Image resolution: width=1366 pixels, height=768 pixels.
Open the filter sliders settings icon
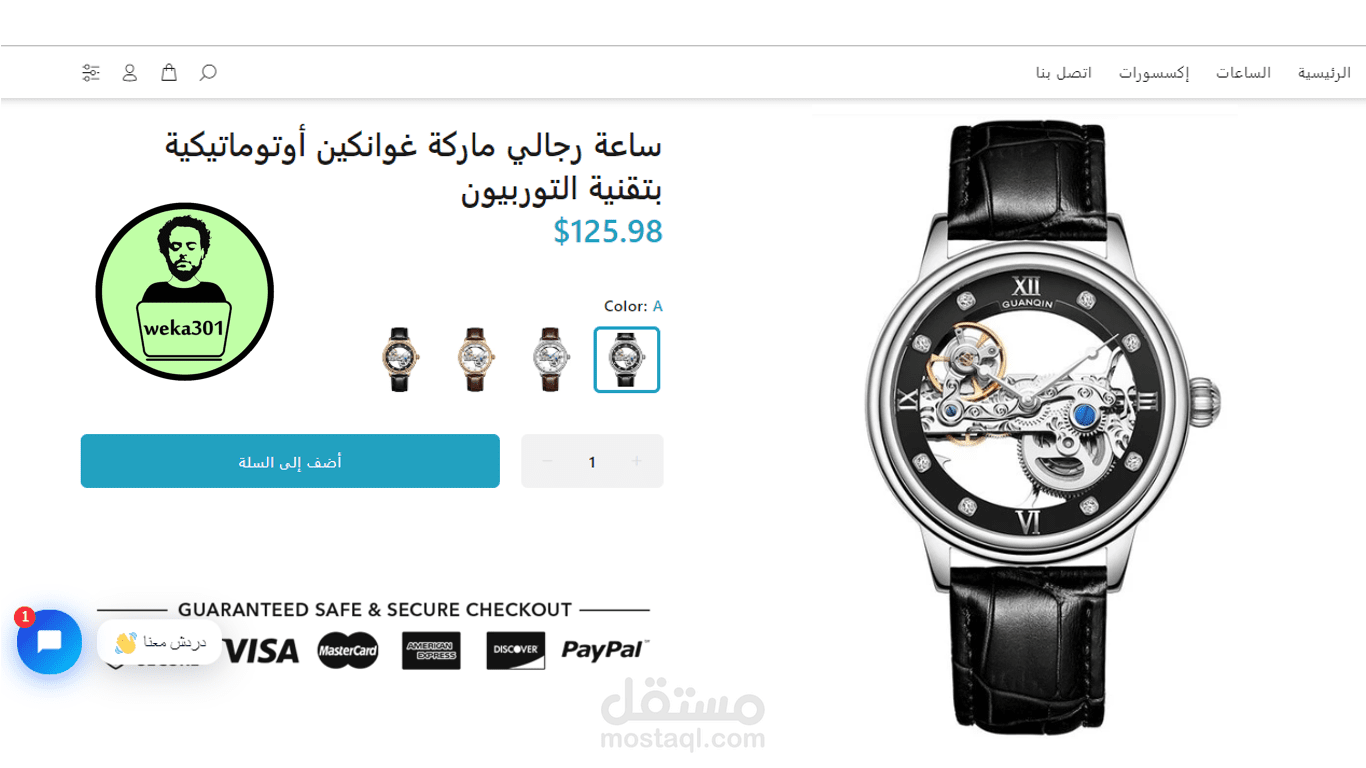[91, 73]
